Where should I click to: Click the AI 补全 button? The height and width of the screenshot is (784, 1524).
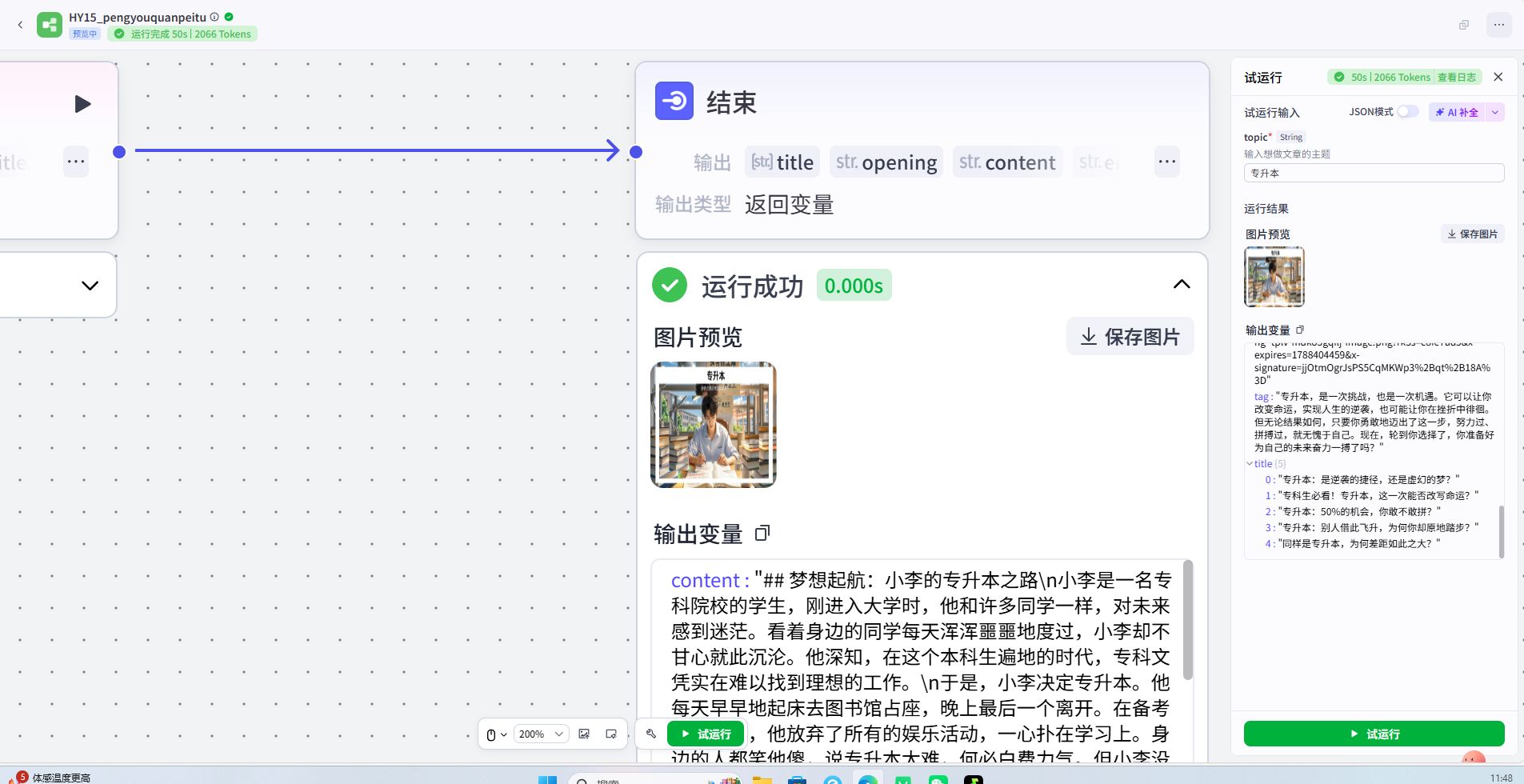tap(1457, 112)
